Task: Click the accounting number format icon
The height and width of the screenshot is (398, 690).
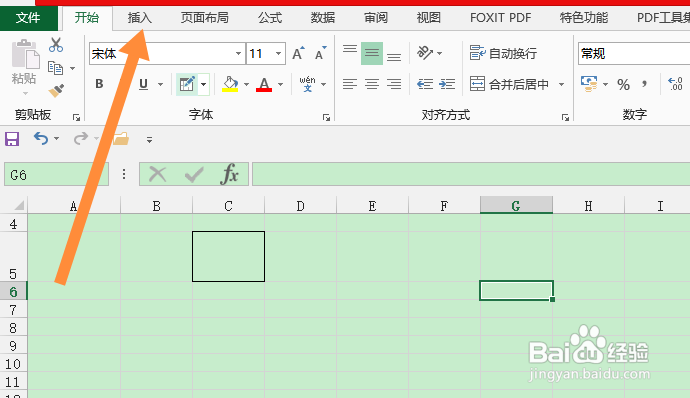Action: (x=589, y=84)
